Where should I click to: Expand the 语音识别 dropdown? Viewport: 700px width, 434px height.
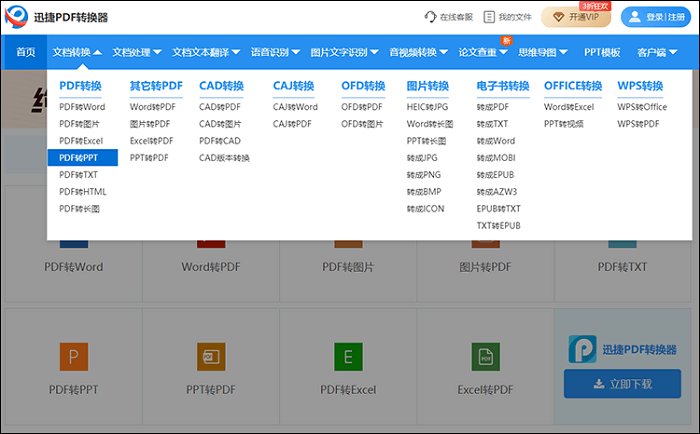[x=275, y=52]
